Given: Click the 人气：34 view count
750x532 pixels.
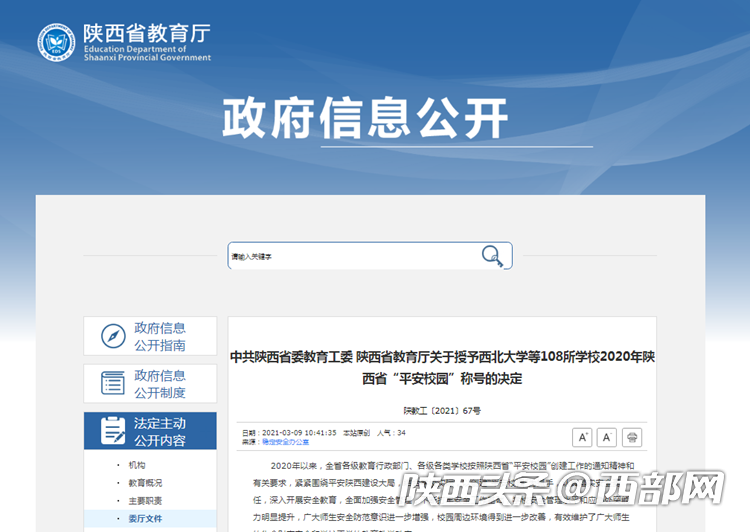Looking at the screenshot, I should coord(391,432).
